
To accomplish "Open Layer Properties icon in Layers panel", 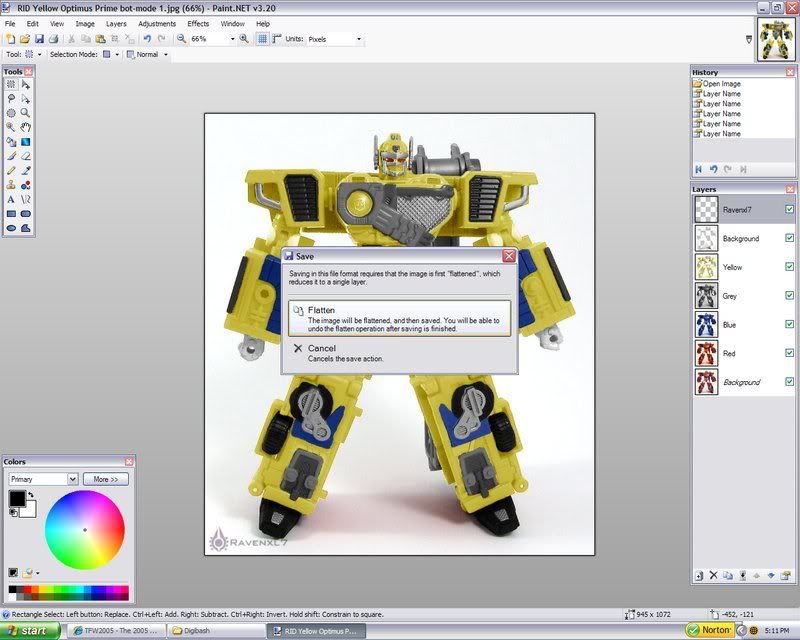I will (786, 575).
